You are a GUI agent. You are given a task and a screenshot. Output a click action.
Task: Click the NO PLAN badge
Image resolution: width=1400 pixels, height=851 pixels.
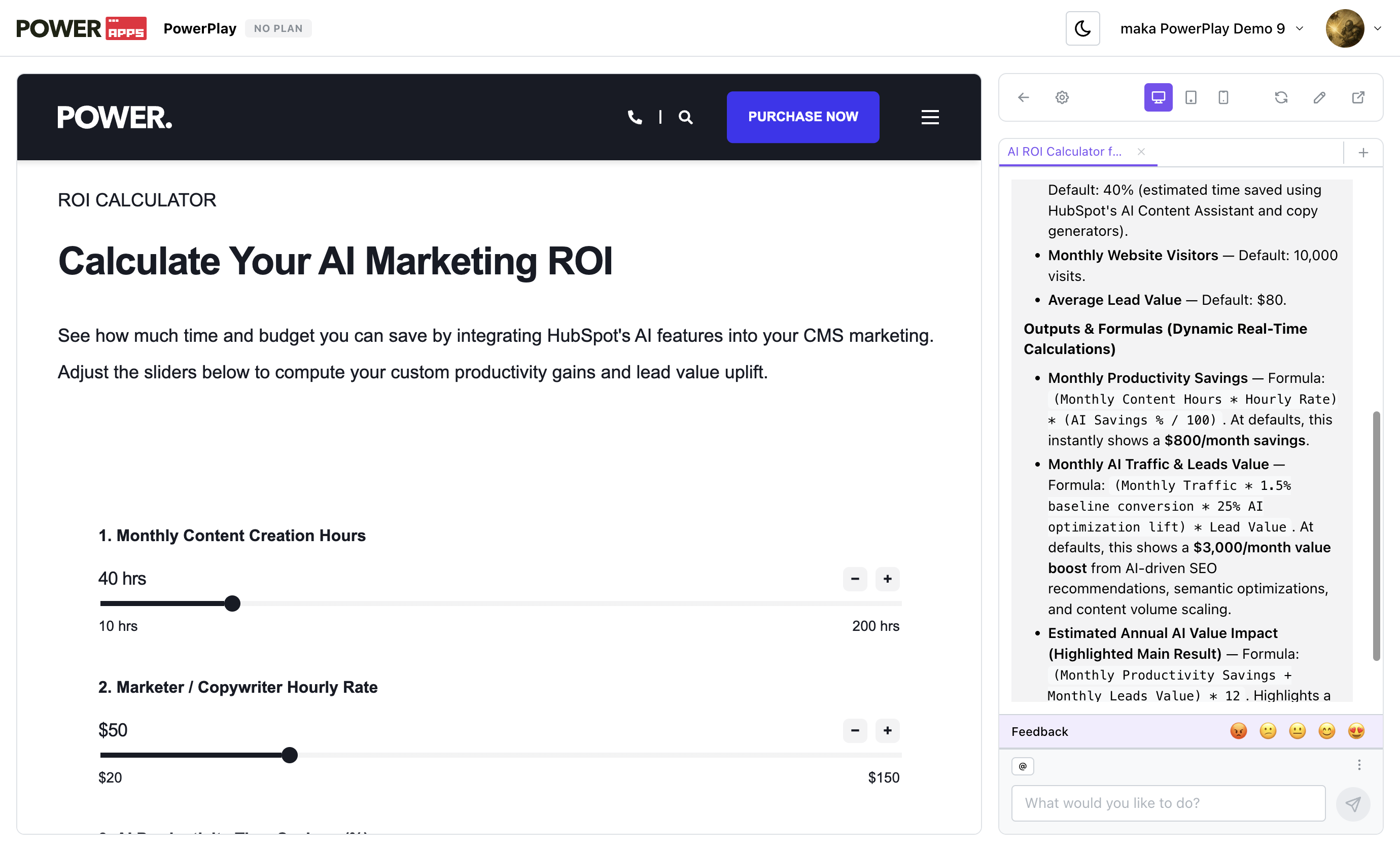click(278, 28)
